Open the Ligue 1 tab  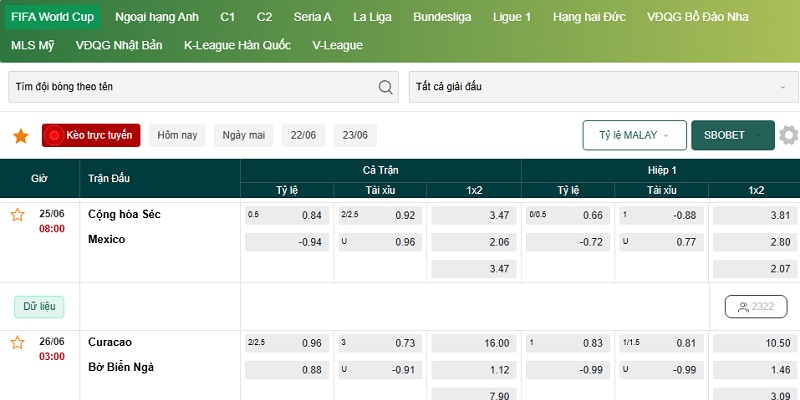pyautogui.click(x=512, y=17)
